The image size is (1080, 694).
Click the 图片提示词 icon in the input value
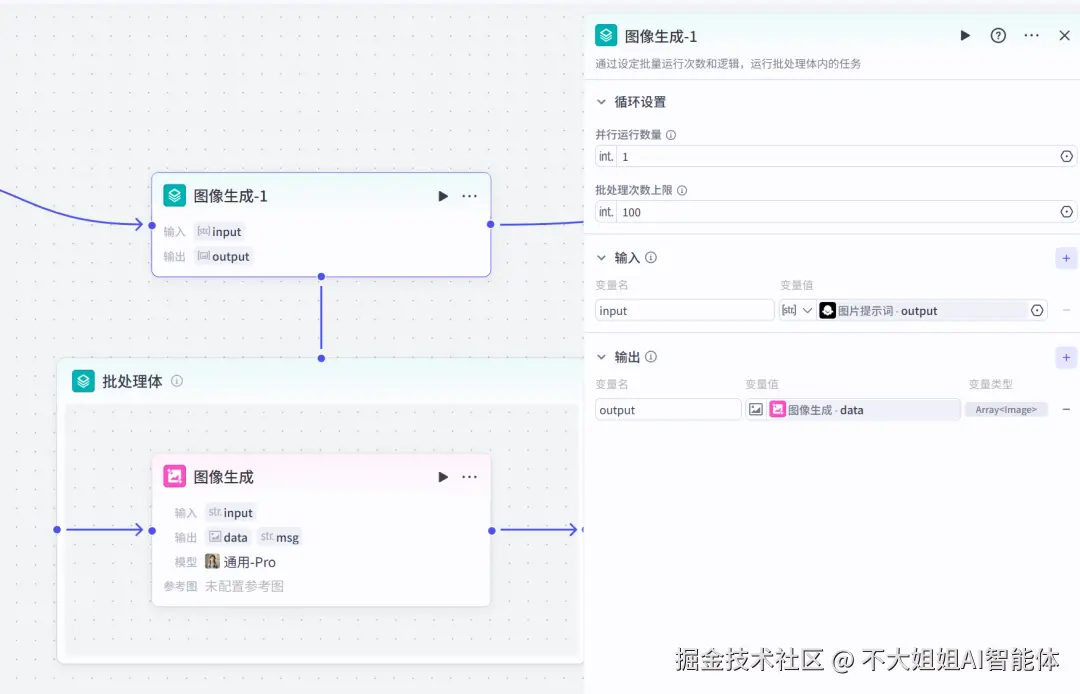click(x=827, y=310)
